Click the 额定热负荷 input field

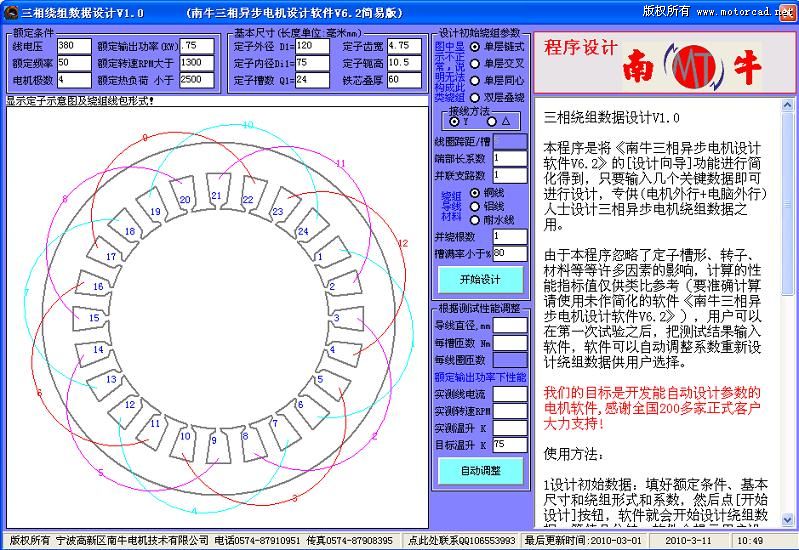click(197, 80)
